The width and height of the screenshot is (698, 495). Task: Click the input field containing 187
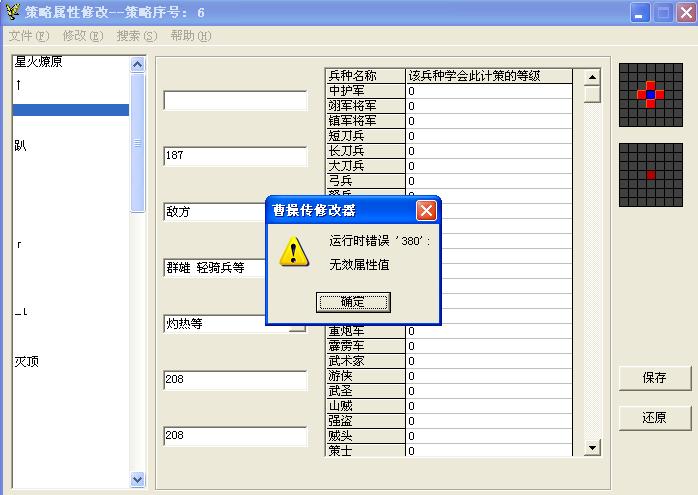coord(235,156)
